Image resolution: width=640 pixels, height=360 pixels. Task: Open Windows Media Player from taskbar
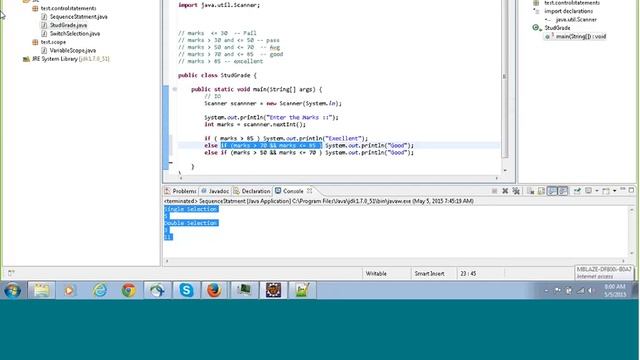tap(70, 291)
